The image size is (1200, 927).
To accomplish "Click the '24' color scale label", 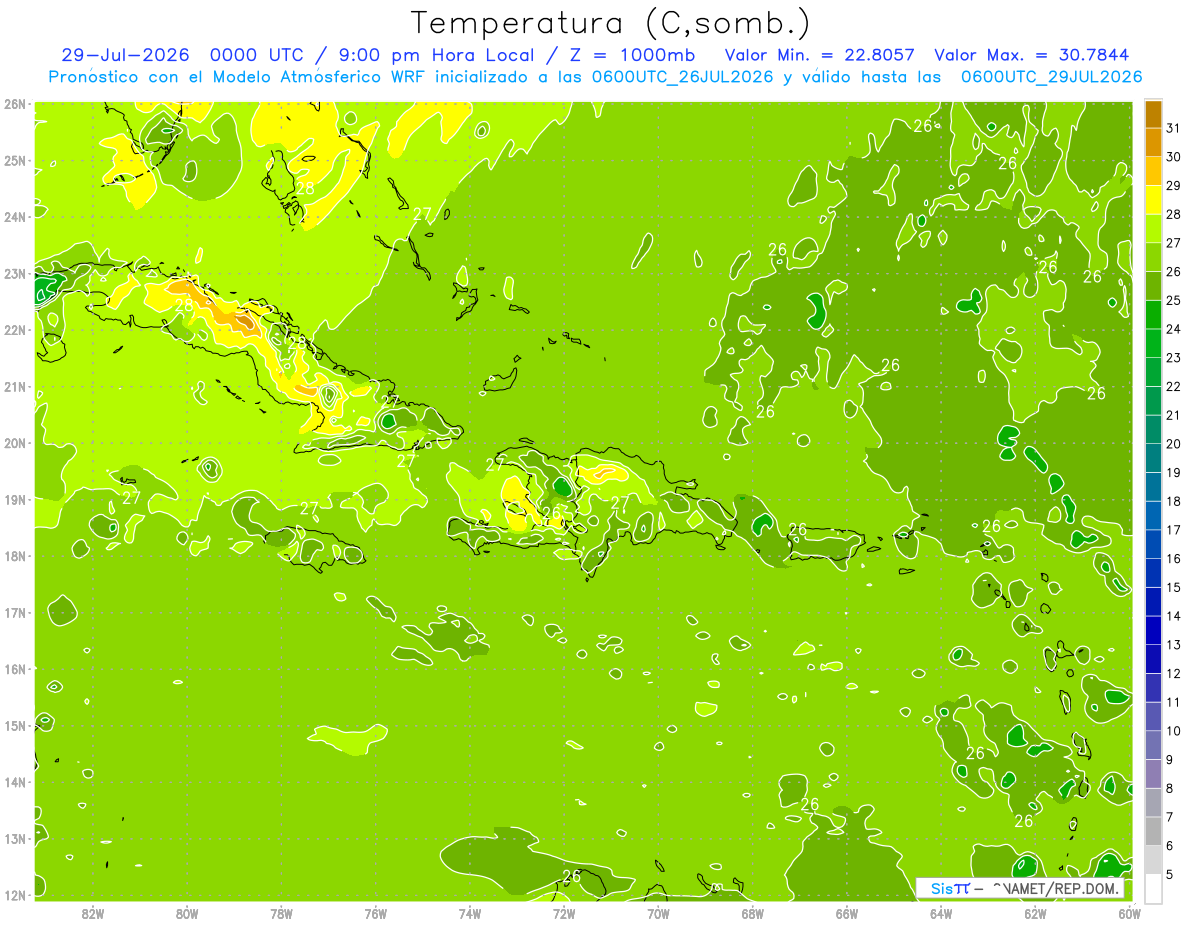I will coord(1174,329).
